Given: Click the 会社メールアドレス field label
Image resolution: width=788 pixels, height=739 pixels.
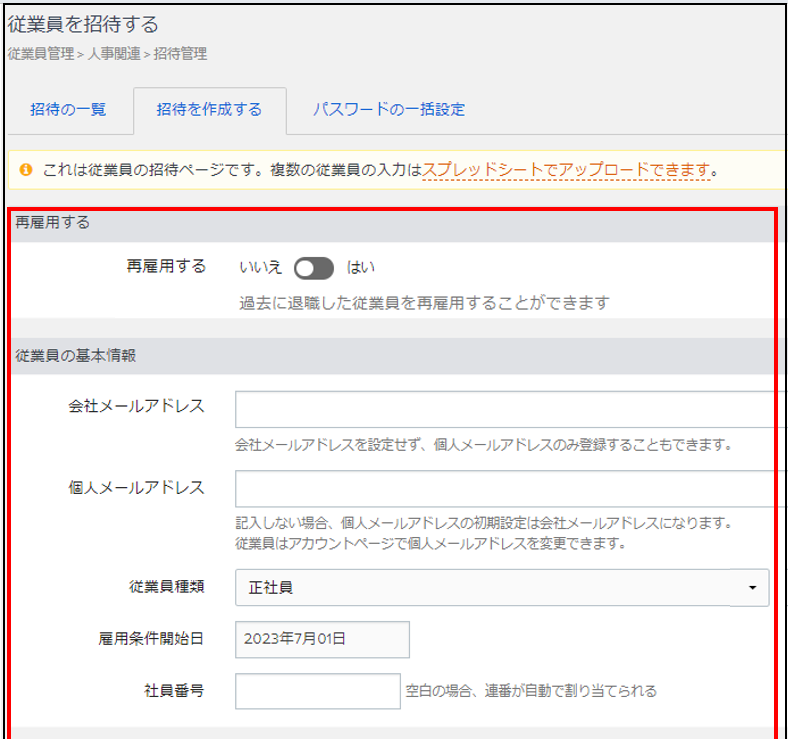Looking at the screenshot, I should (136, 406).
